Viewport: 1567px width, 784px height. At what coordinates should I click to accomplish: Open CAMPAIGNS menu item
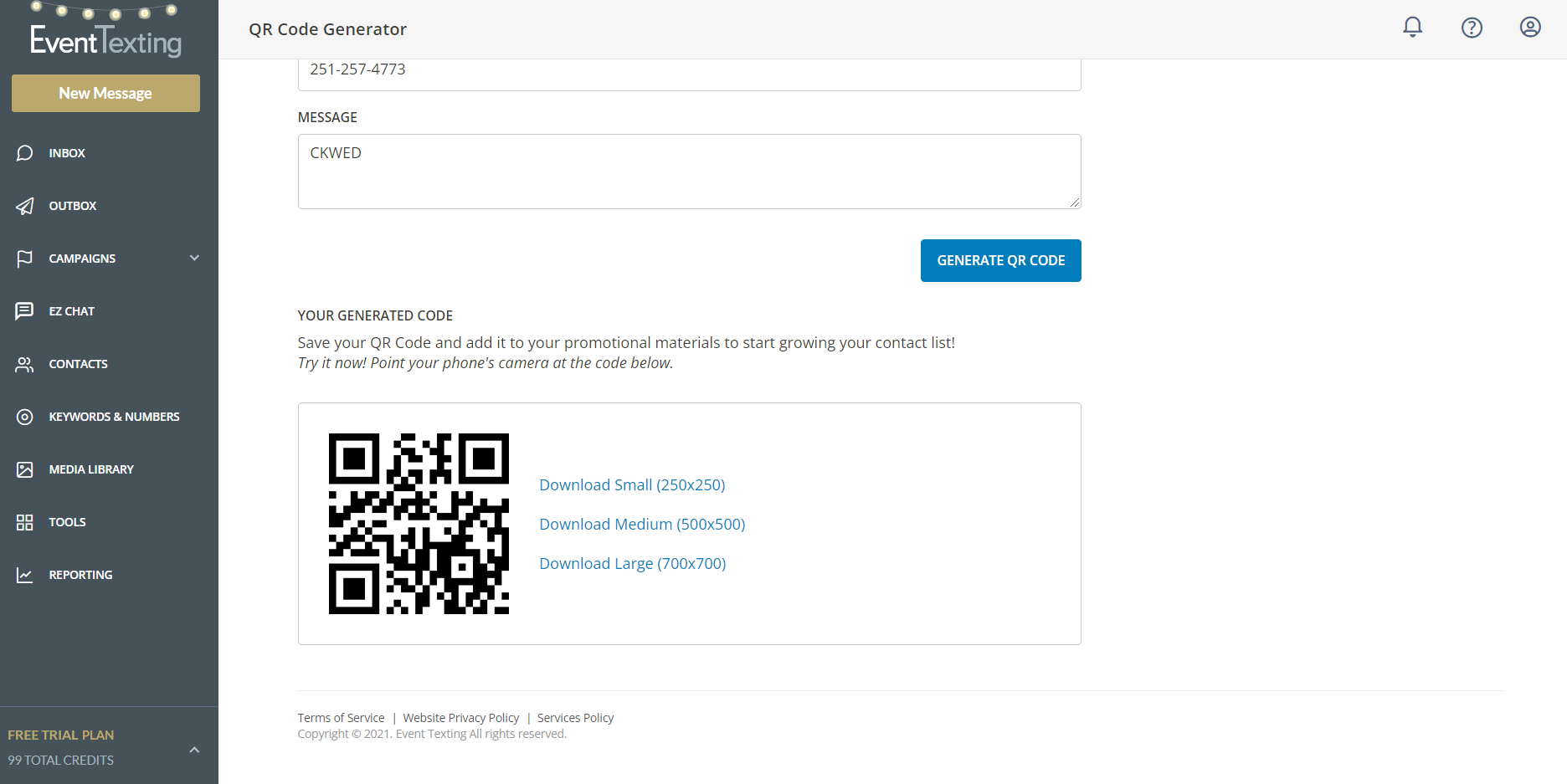pyautogui.click(x=82, y=259)
